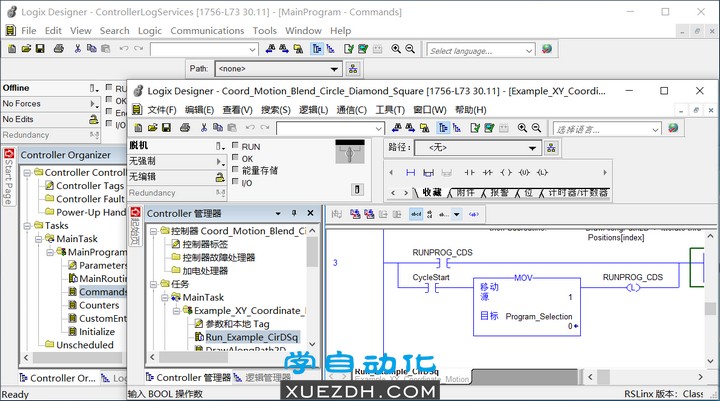Click the Save icon in the front Chinese window
Viewport: 720px width, 401px height.
166,128
